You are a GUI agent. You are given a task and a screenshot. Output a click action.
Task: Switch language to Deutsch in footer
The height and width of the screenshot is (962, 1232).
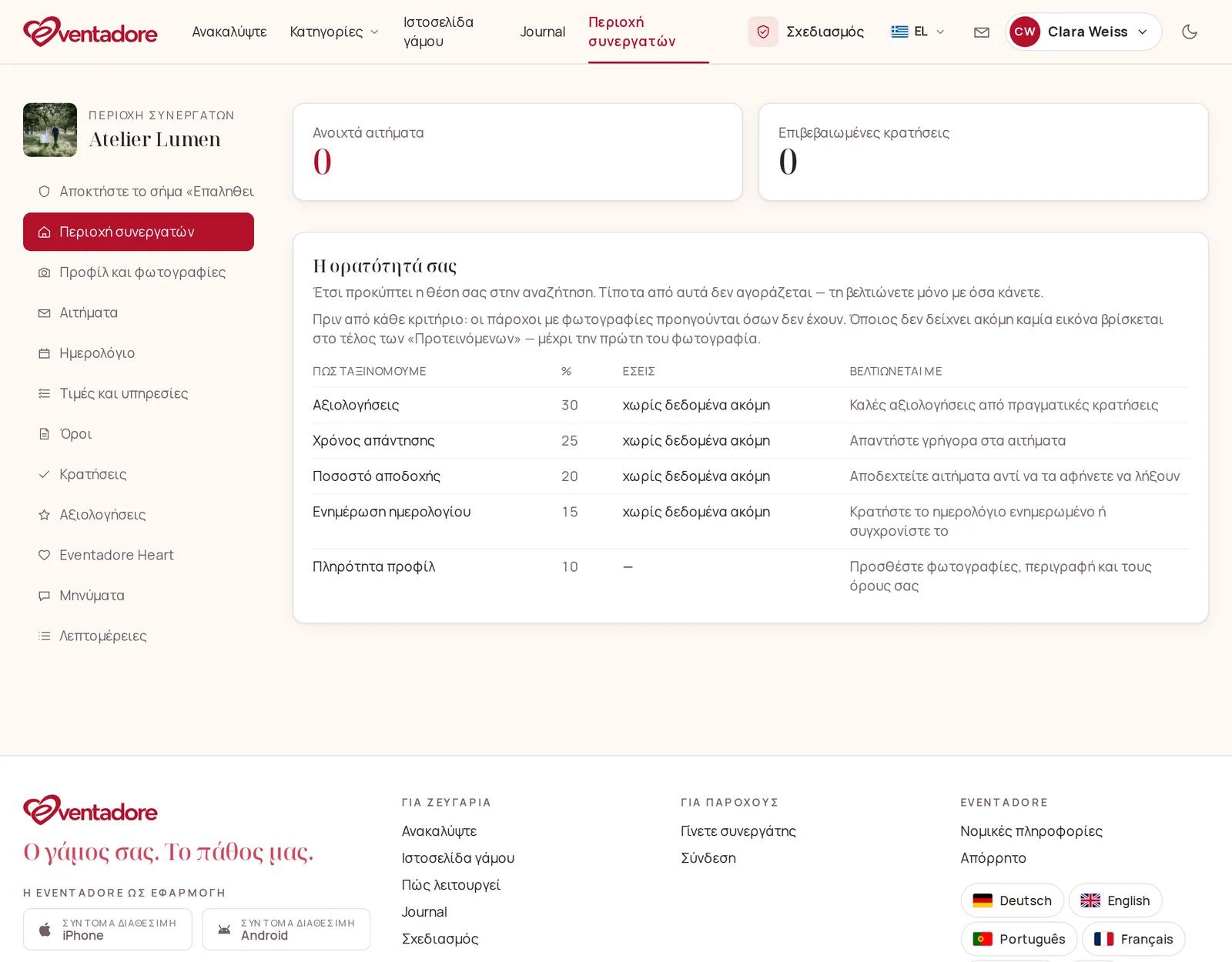(1012, 900)
